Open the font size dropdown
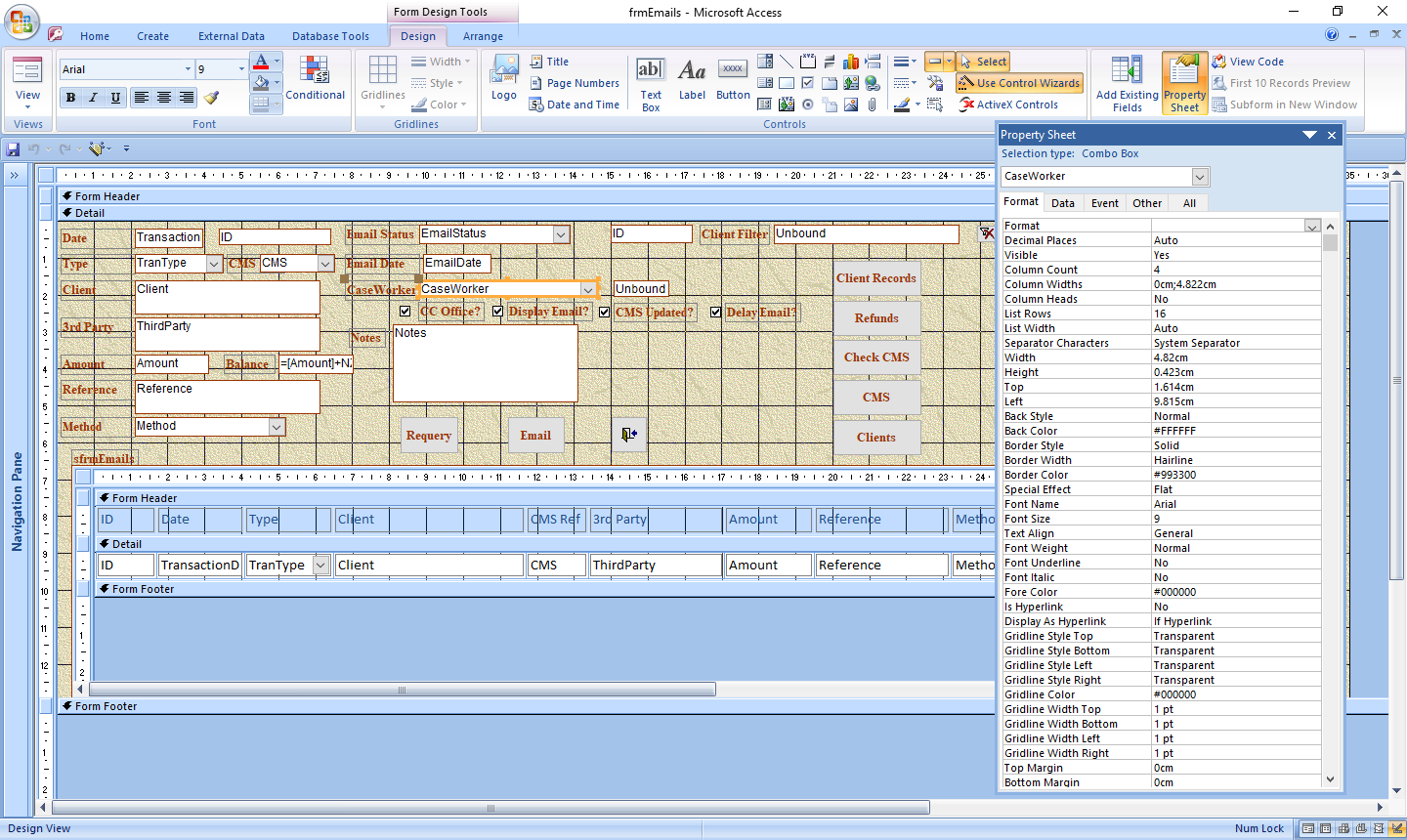 pos(241,69)
